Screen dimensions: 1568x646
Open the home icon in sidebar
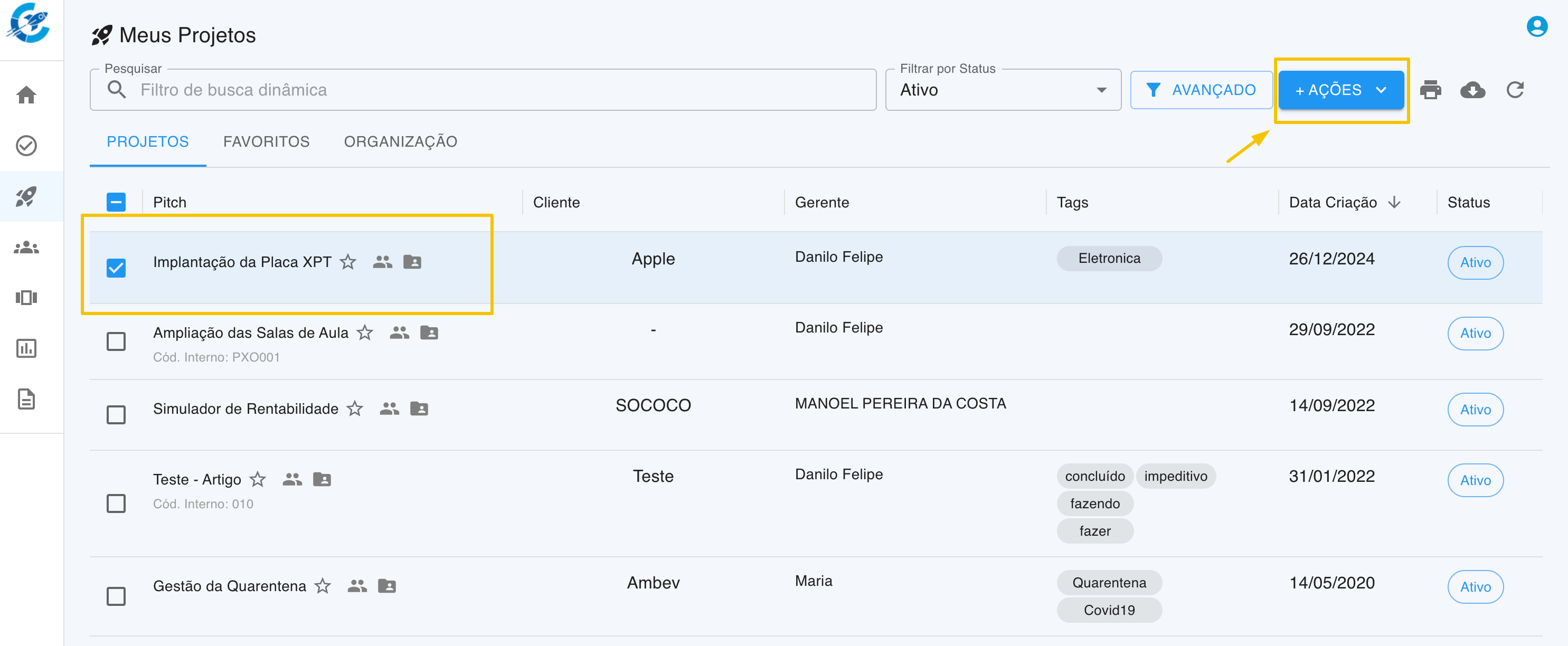26,95
